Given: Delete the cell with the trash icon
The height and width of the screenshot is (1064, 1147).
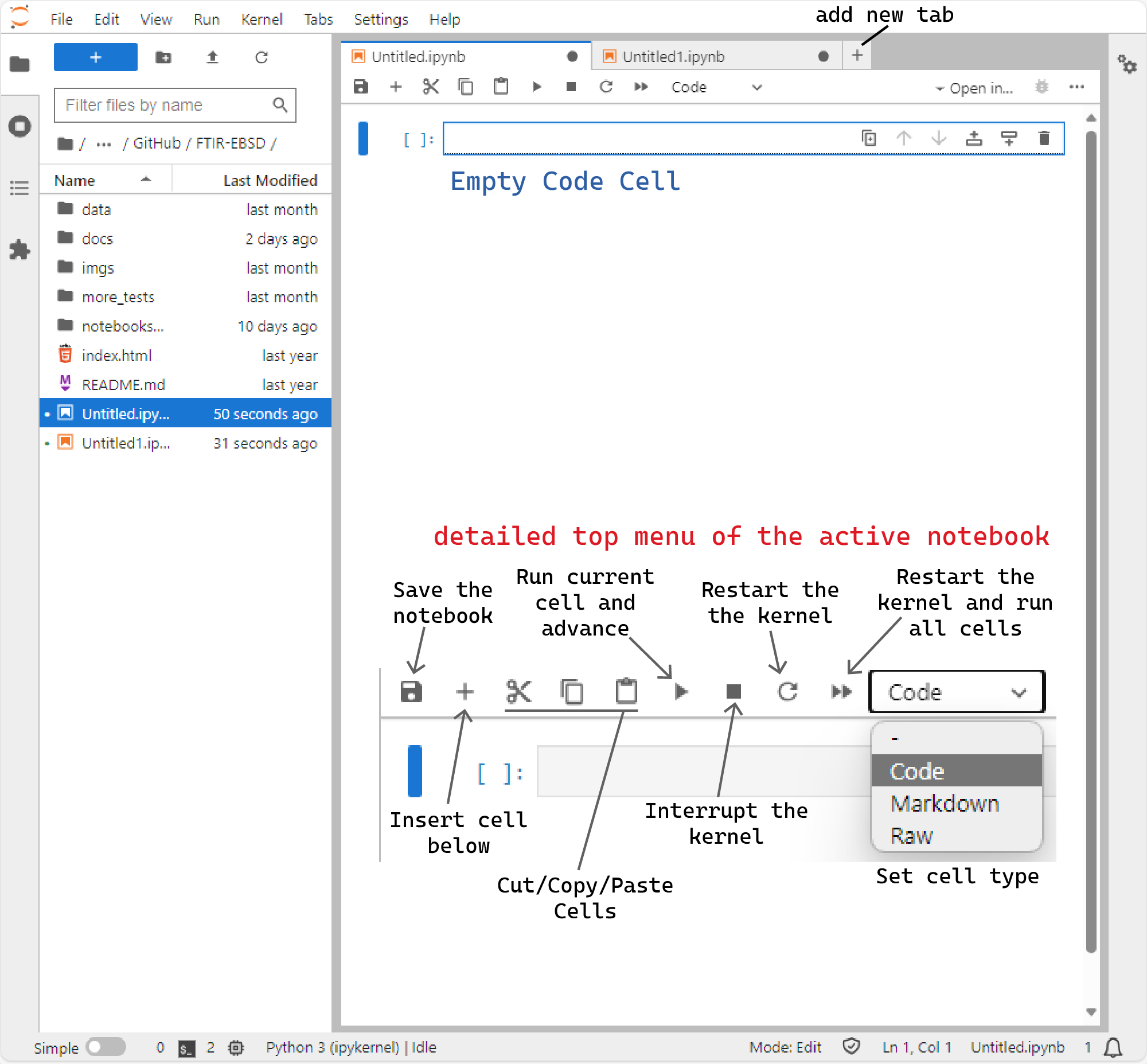Looking at the screenshot, I should 1043,138.
